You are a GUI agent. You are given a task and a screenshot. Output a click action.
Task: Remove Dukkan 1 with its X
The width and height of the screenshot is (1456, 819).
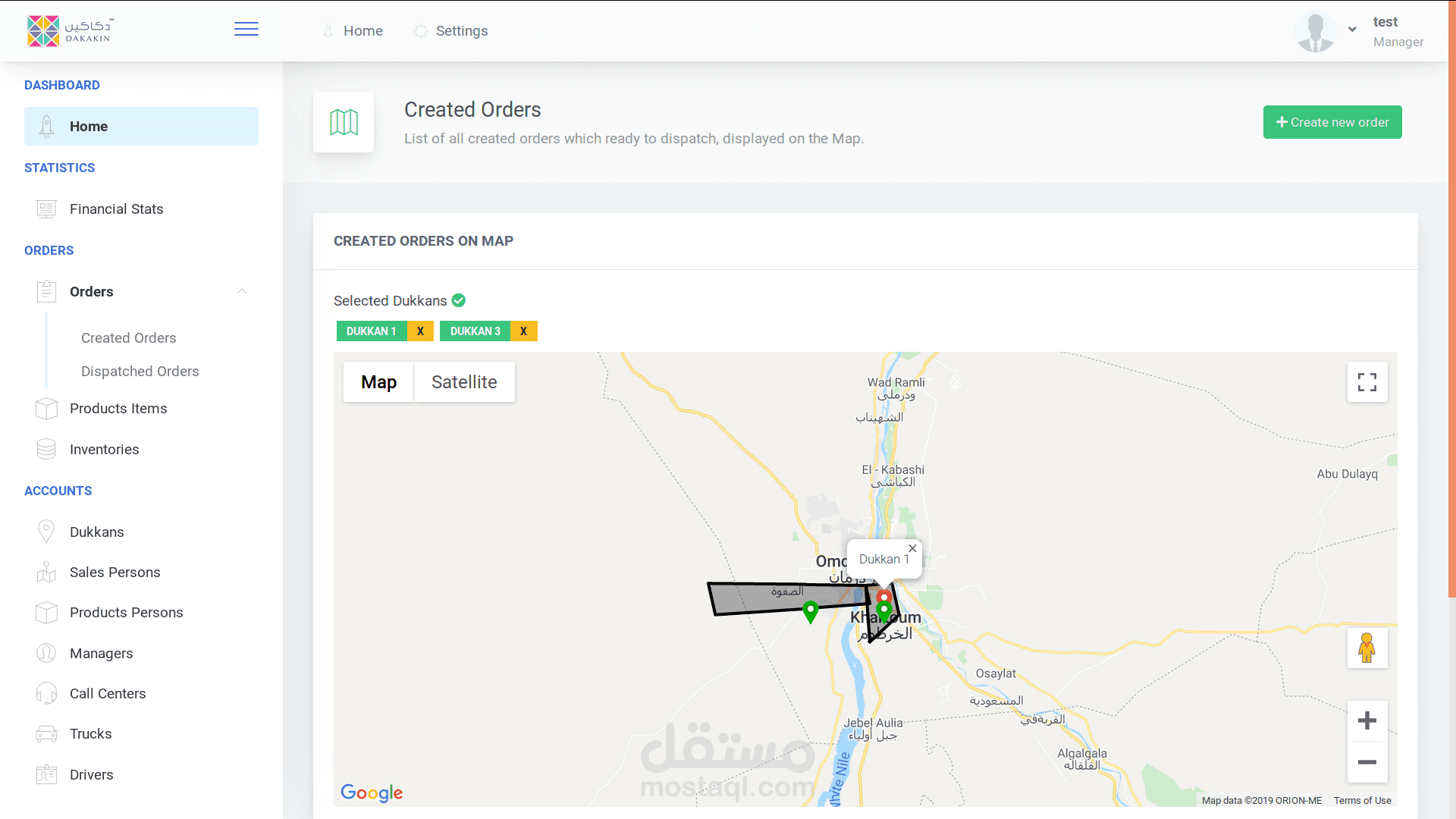tap(420, 331)
